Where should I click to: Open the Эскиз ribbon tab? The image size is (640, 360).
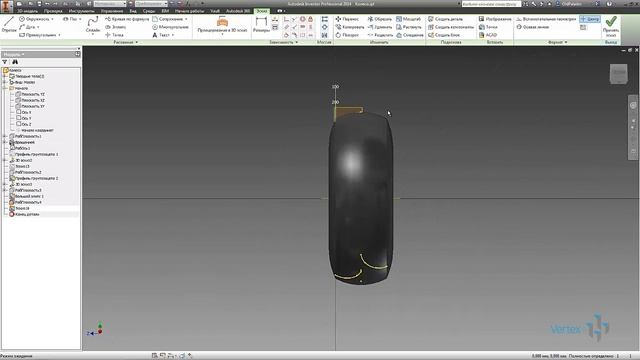coord(262,11)
